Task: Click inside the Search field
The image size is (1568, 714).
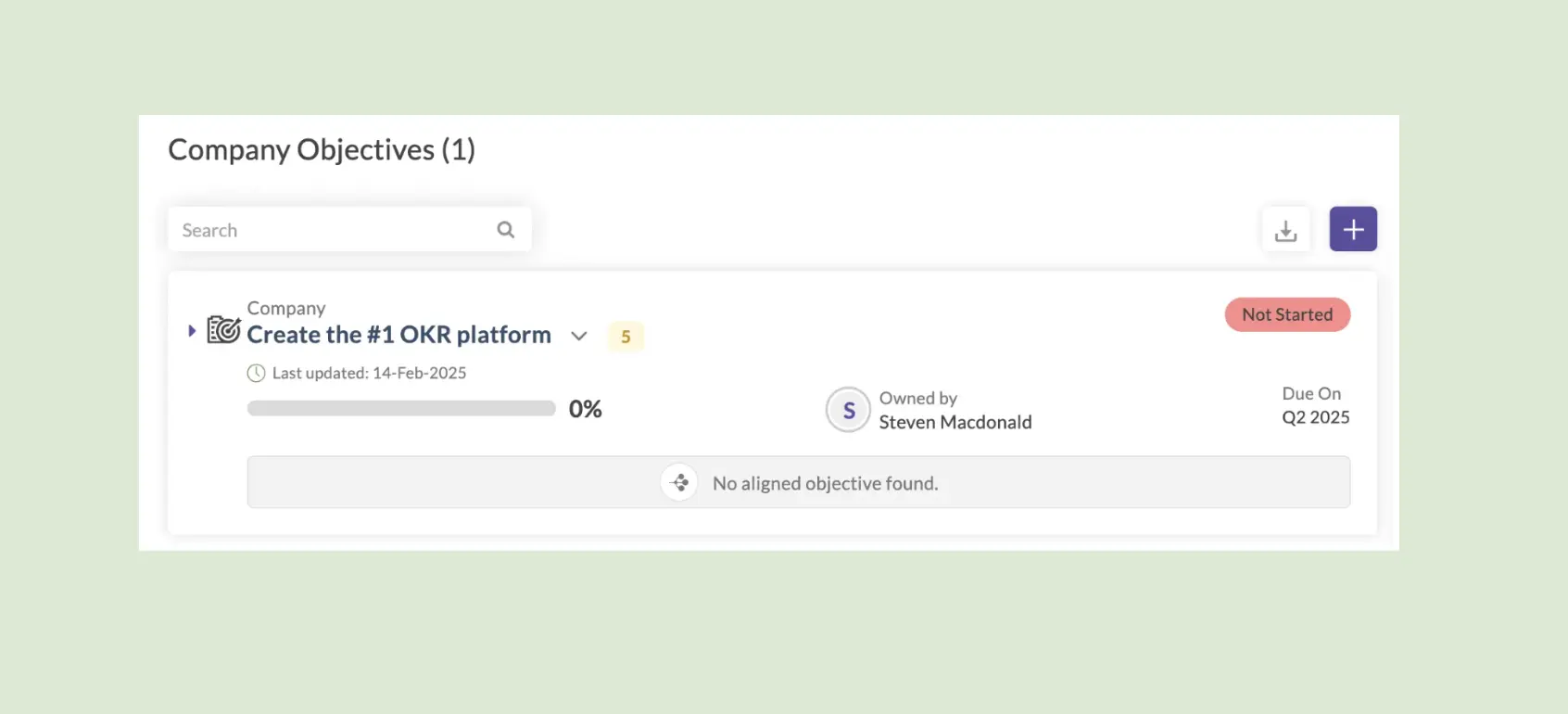Action: pos(324,229)
